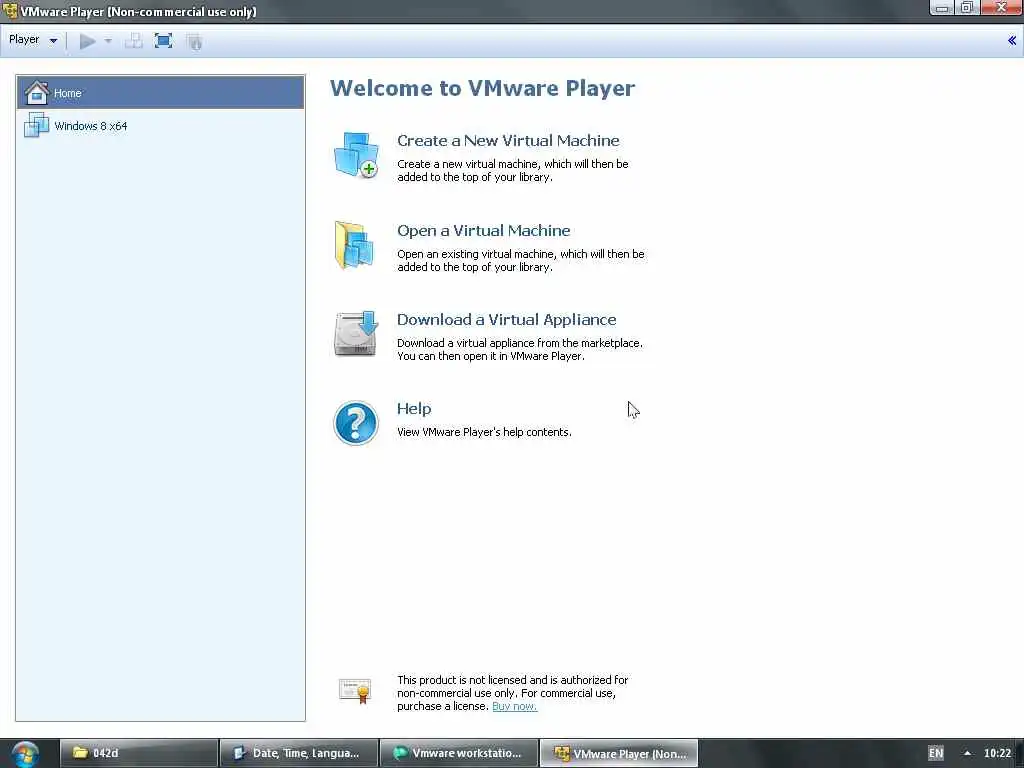Click the license certificate icon
The image size is (1024, 768).
(355, 690)
